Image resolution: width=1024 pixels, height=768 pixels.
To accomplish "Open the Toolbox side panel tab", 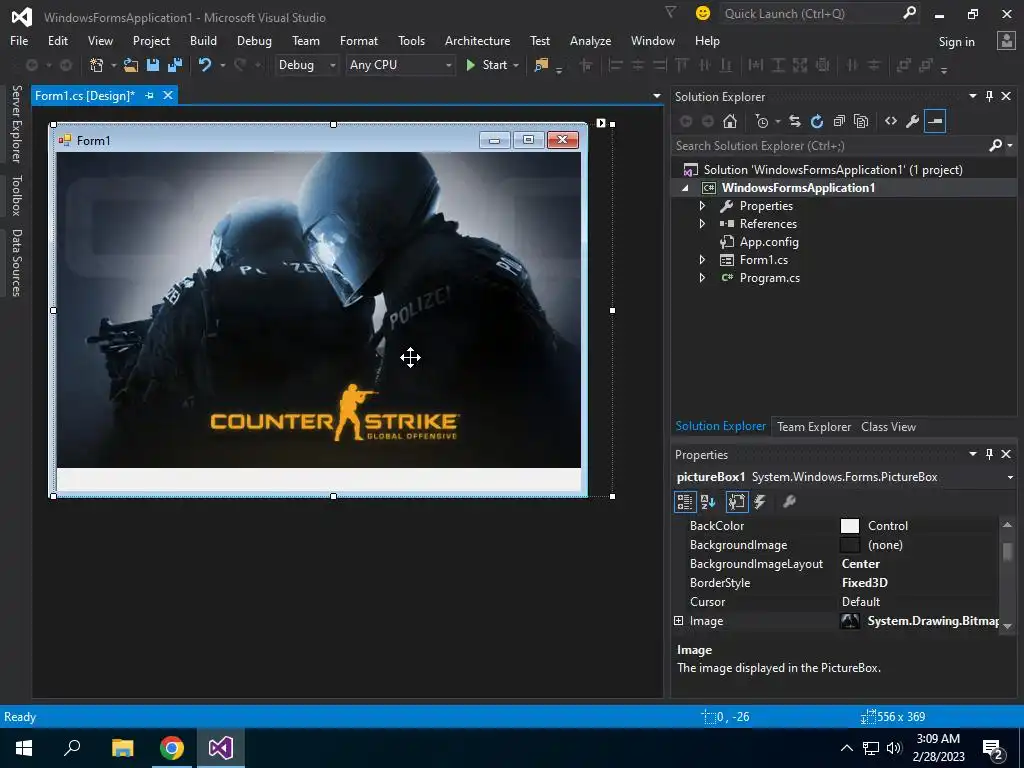I will click(x=16, y=195).
